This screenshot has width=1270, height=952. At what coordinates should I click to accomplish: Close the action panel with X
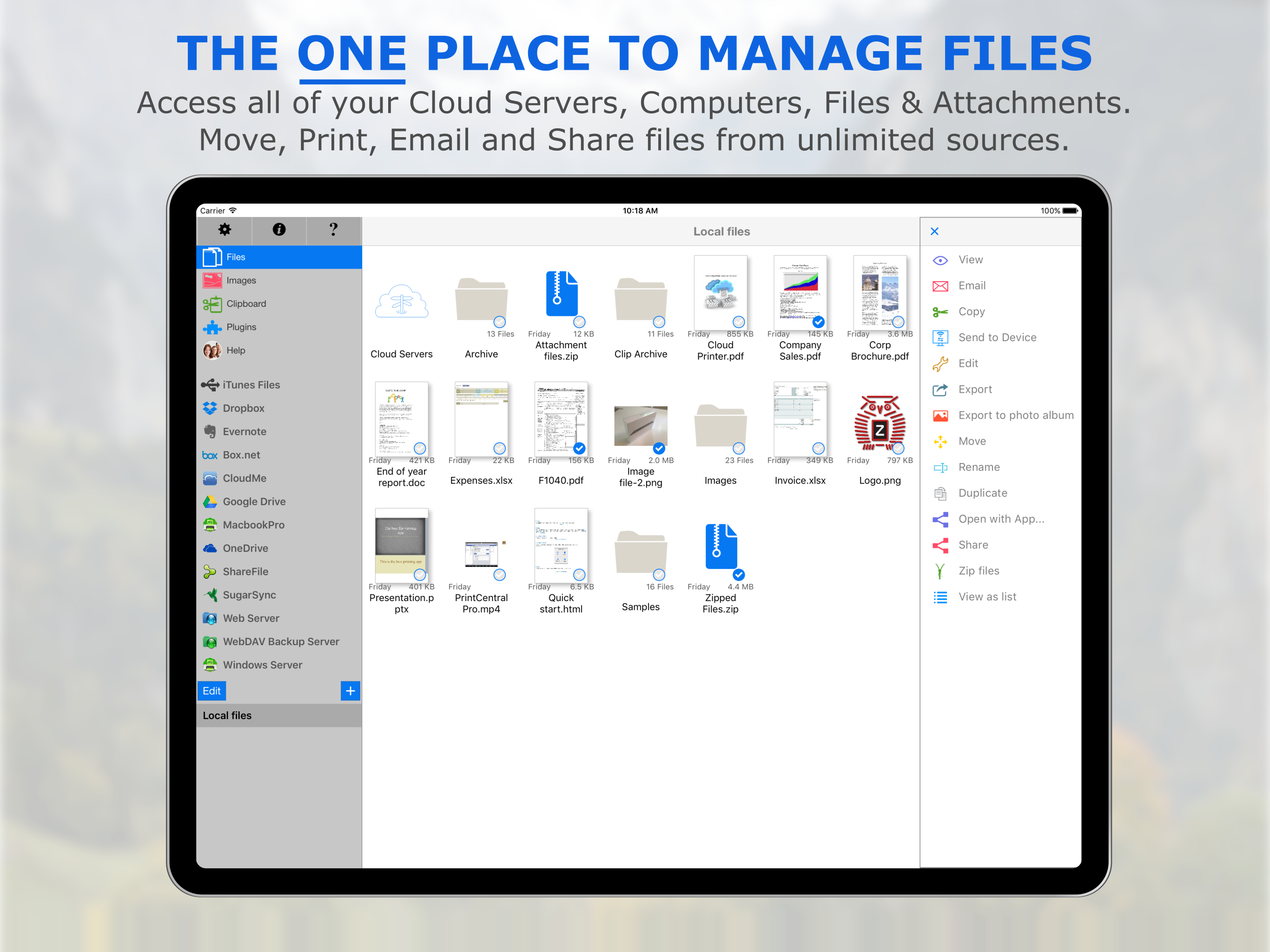coord(934,231)
